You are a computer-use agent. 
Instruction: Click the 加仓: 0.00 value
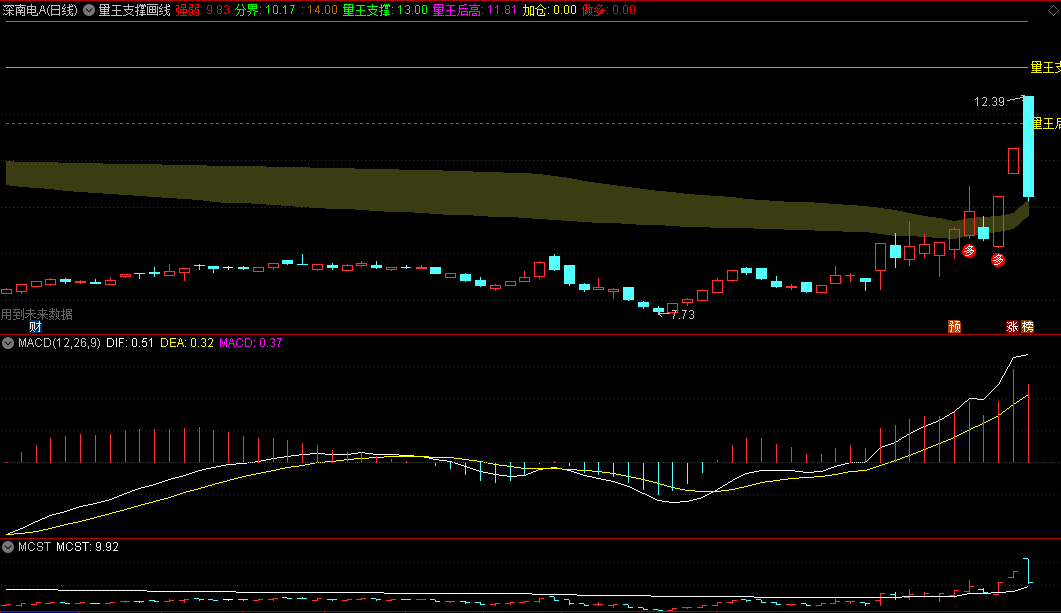[x=549, y=10]
